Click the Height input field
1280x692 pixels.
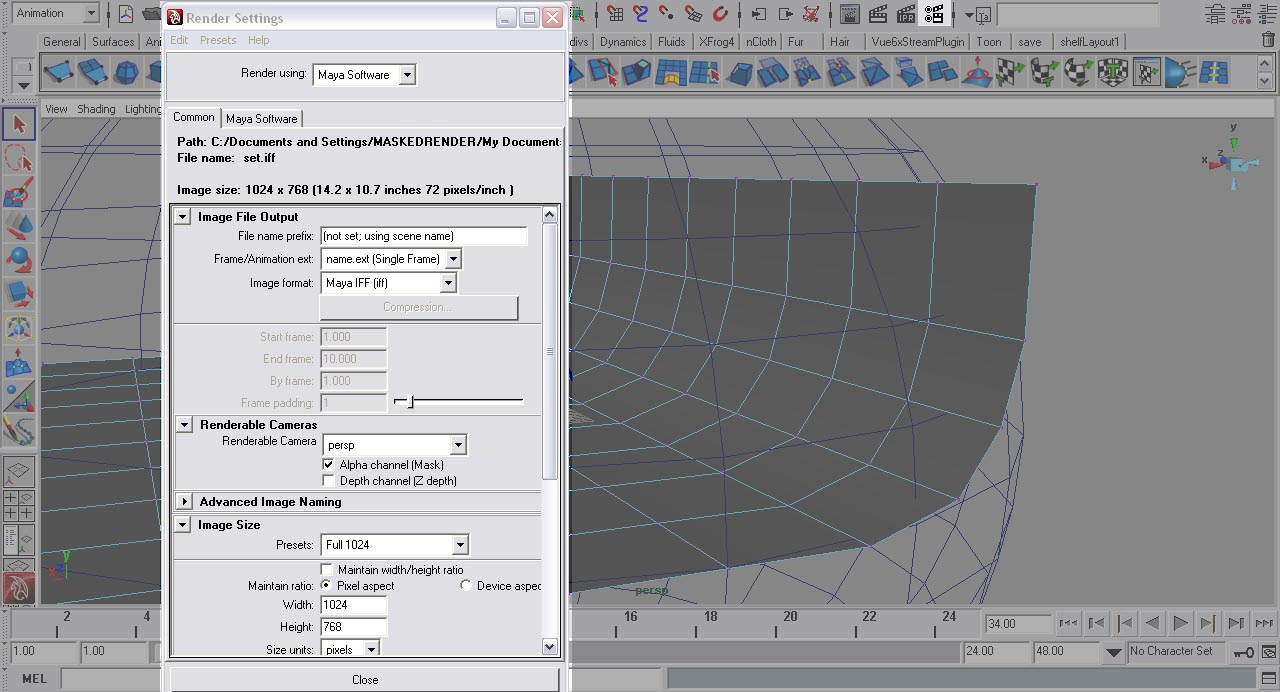click(354, 627)
